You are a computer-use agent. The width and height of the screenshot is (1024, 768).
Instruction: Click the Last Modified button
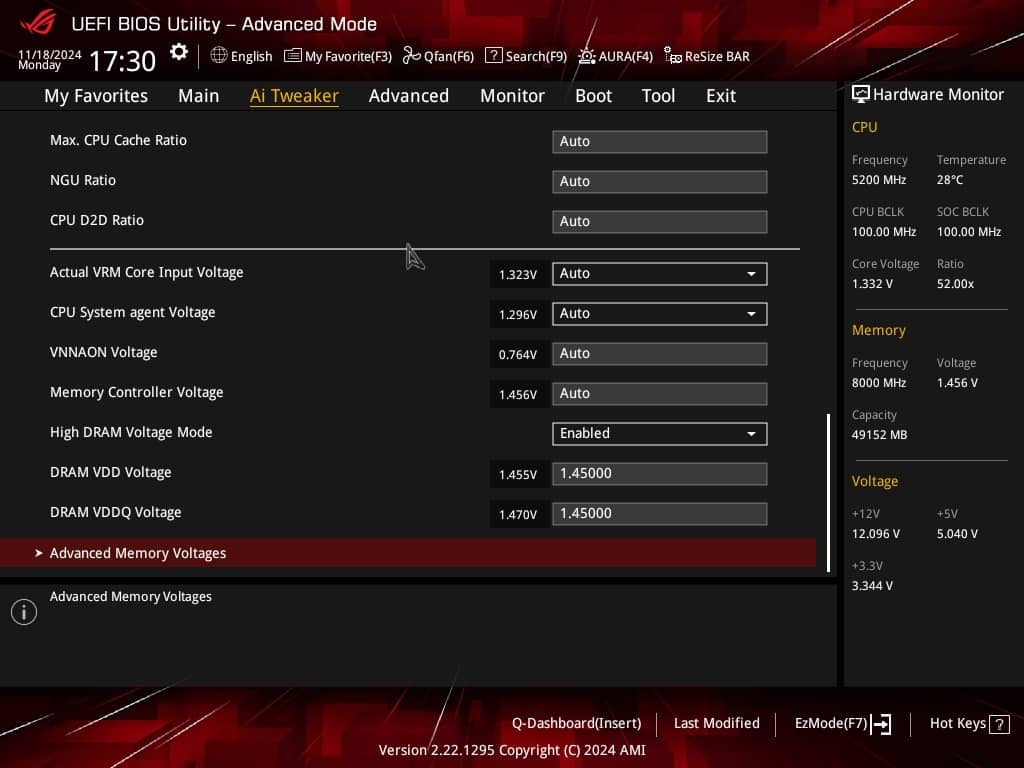tap(716, 724)
